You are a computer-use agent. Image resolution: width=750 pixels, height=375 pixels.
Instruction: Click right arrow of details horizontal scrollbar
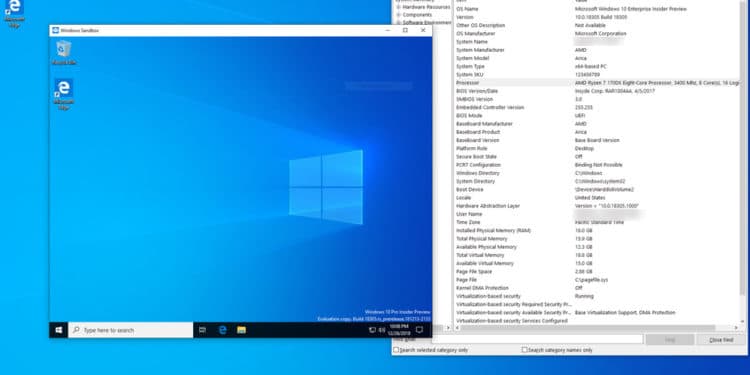[736, 328]
